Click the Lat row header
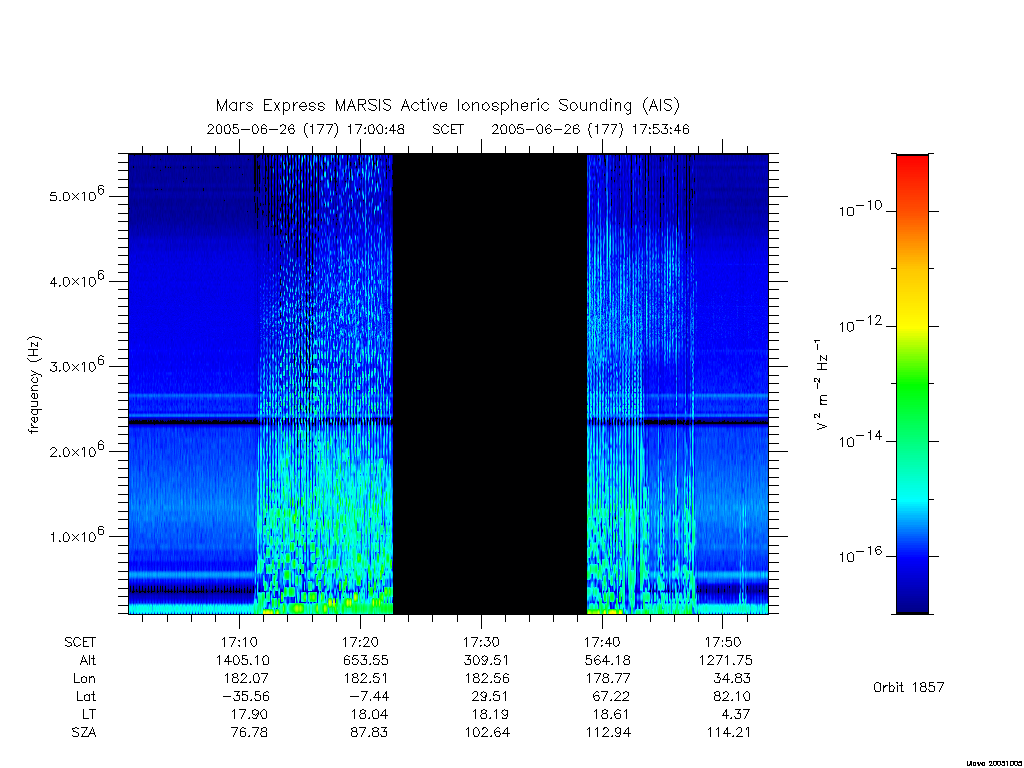 click(x=86, y=696)
